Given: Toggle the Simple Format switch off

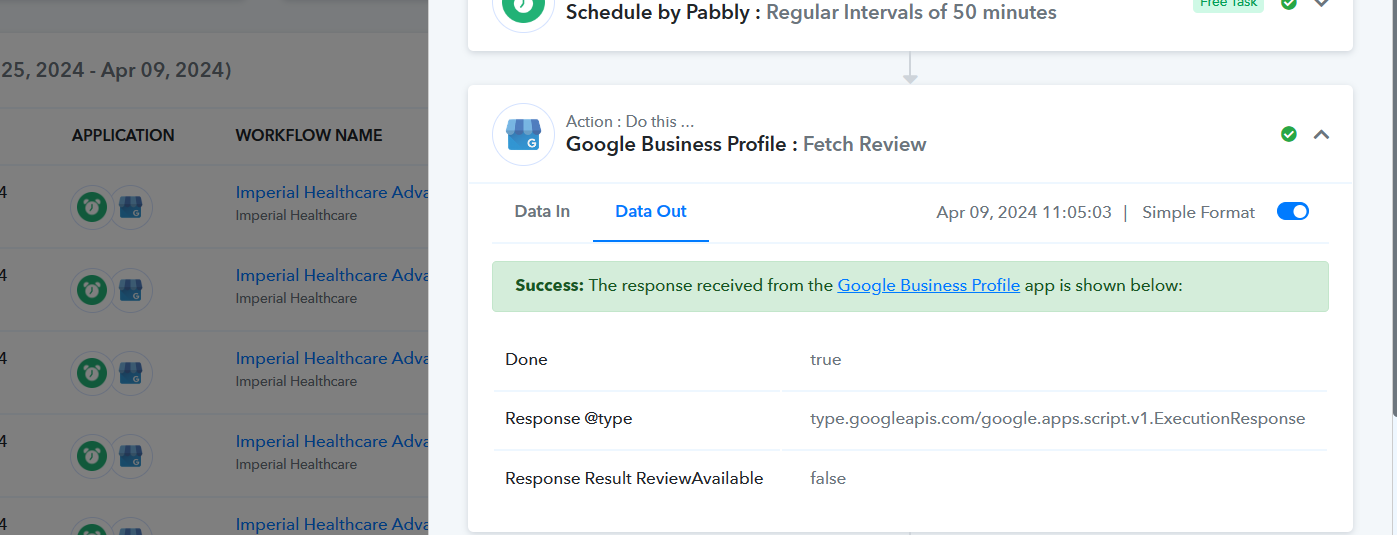Looking at the screenshot, I should click(x=1293, y=211).
